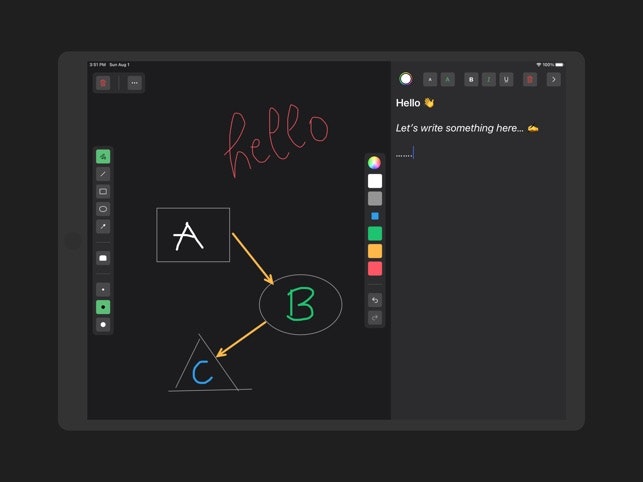Pick the orange color swatch
643x482 pixels.
pyautogui.click(x=375, y=251)
